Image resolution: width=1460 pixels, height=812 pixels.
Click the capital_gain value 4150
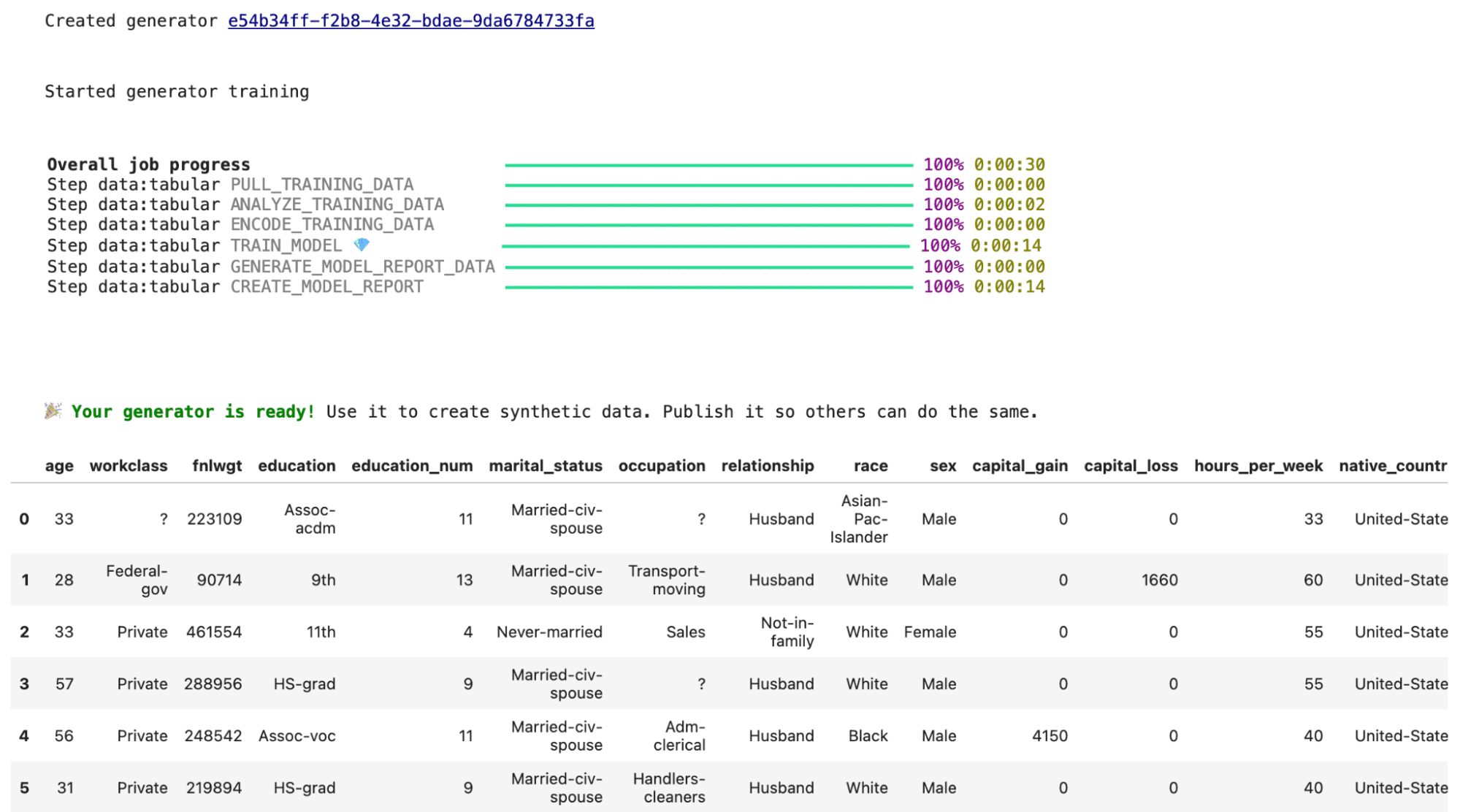(x=1050, y=735)
